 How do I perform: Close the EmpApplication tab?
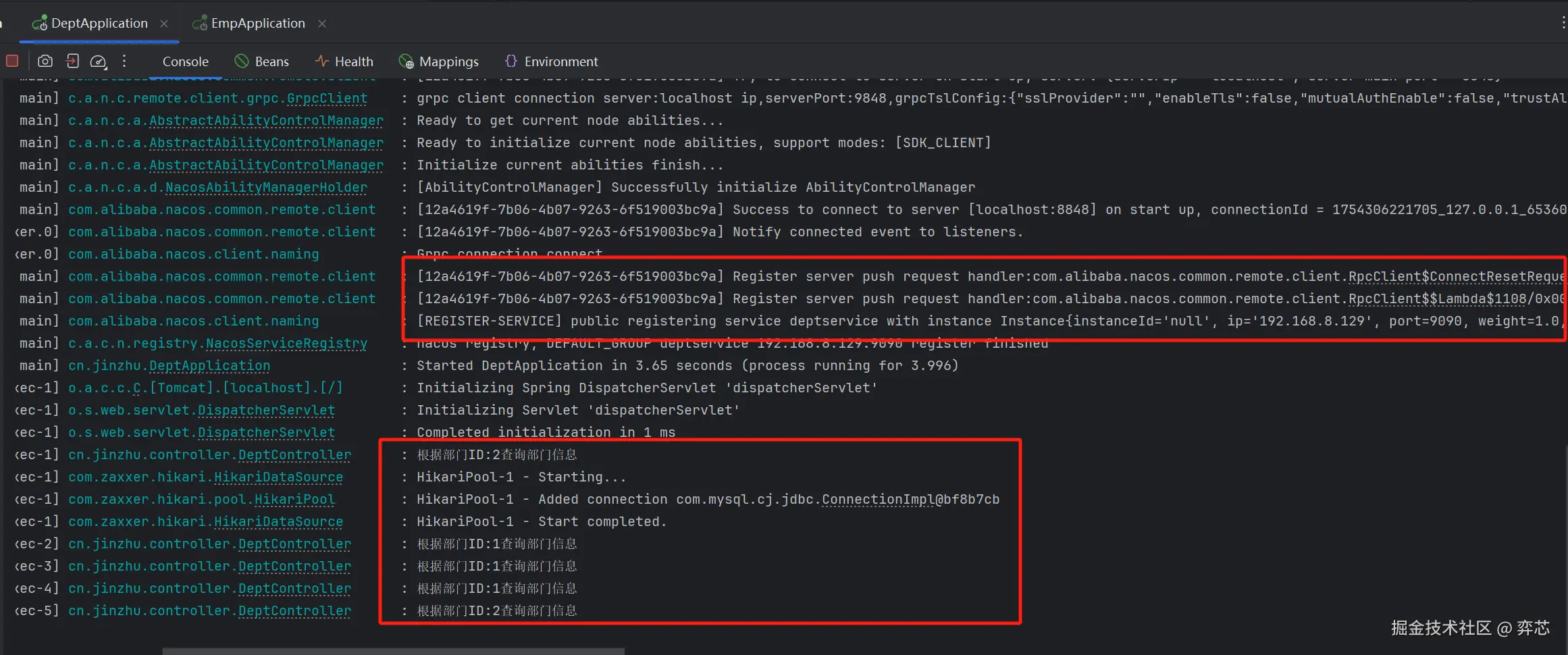pyautogui.click(x=322, y=23)
